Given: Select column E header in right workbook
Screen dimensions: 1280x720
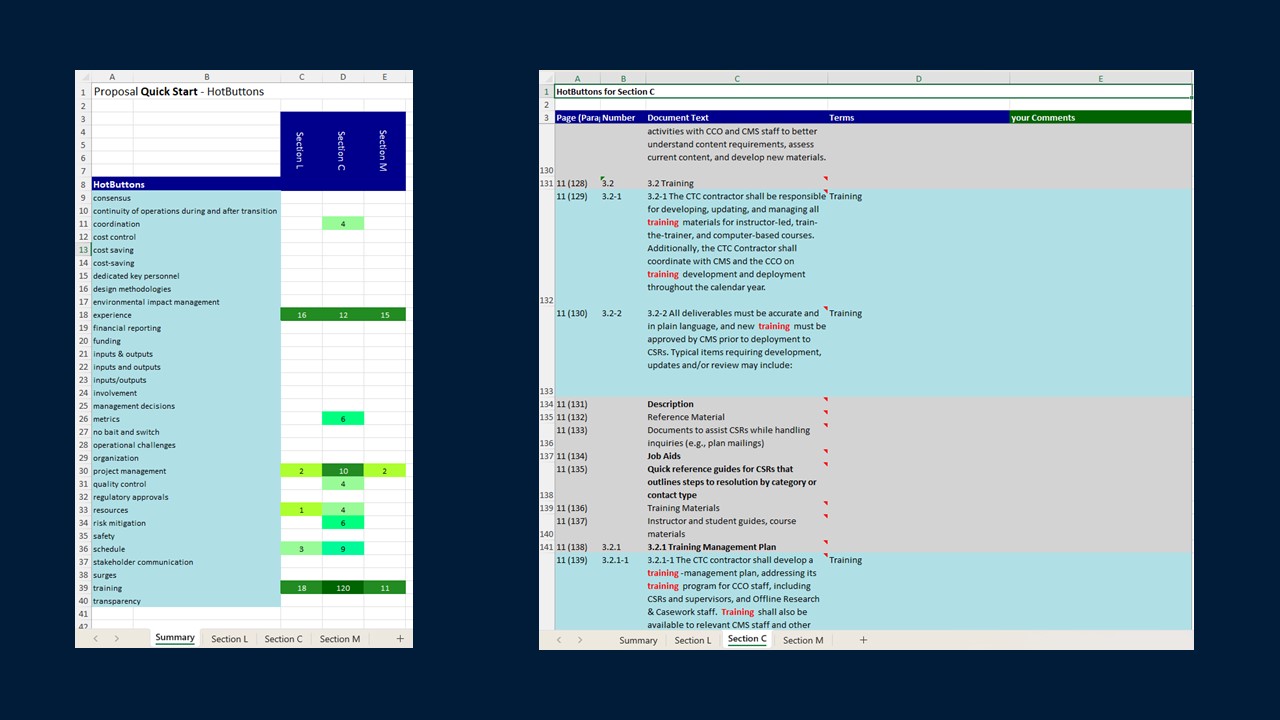Looking at the screenshot, I should tap(1100, 78).
